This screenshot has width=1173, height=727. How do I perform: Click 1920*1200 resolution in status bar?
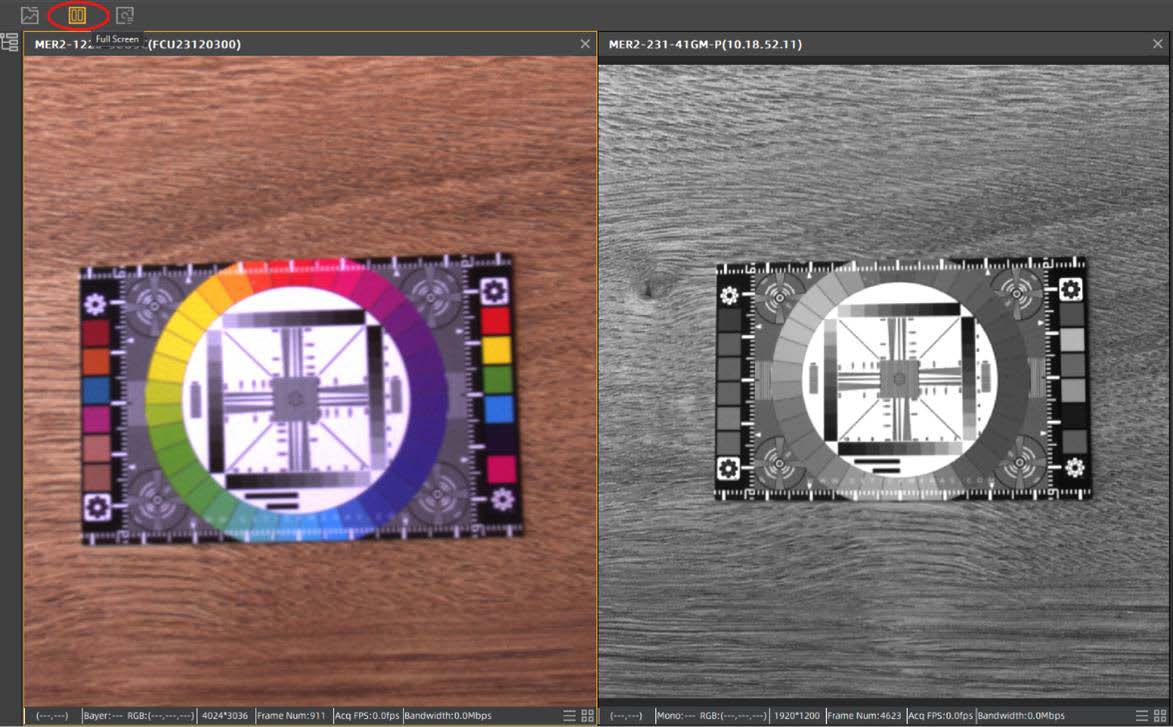point(799,716)
